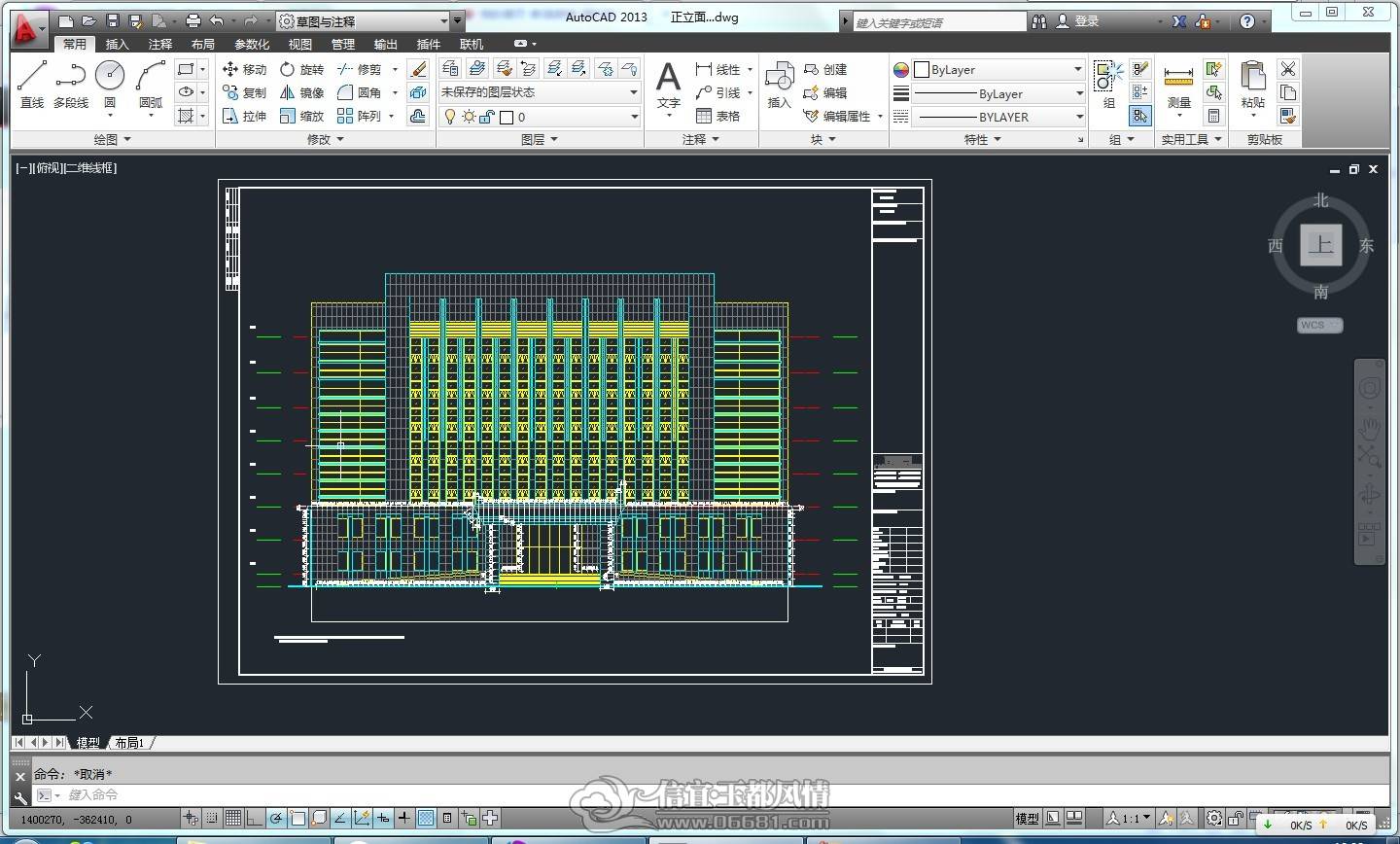Toggle layer 0 freeze sun icon
This screenshot has height=844, width=1400.
pos(469,117)
